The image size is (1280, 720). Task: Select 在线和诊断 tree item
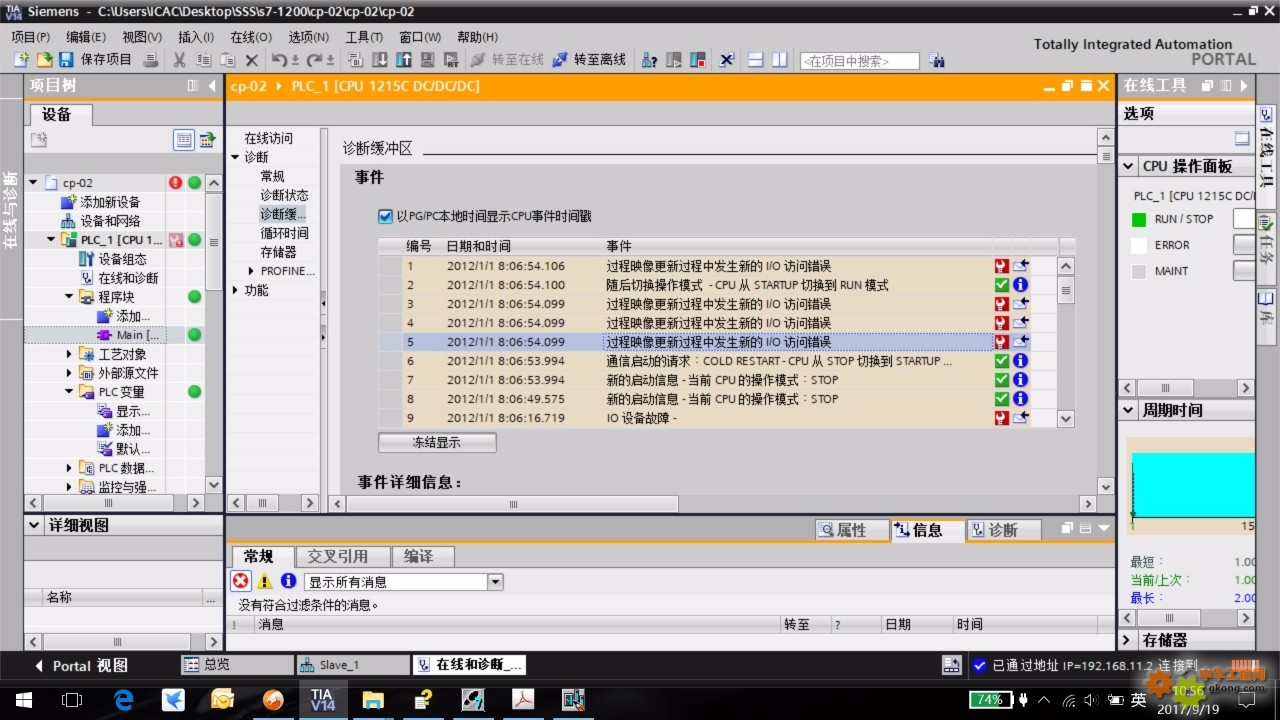128,278
